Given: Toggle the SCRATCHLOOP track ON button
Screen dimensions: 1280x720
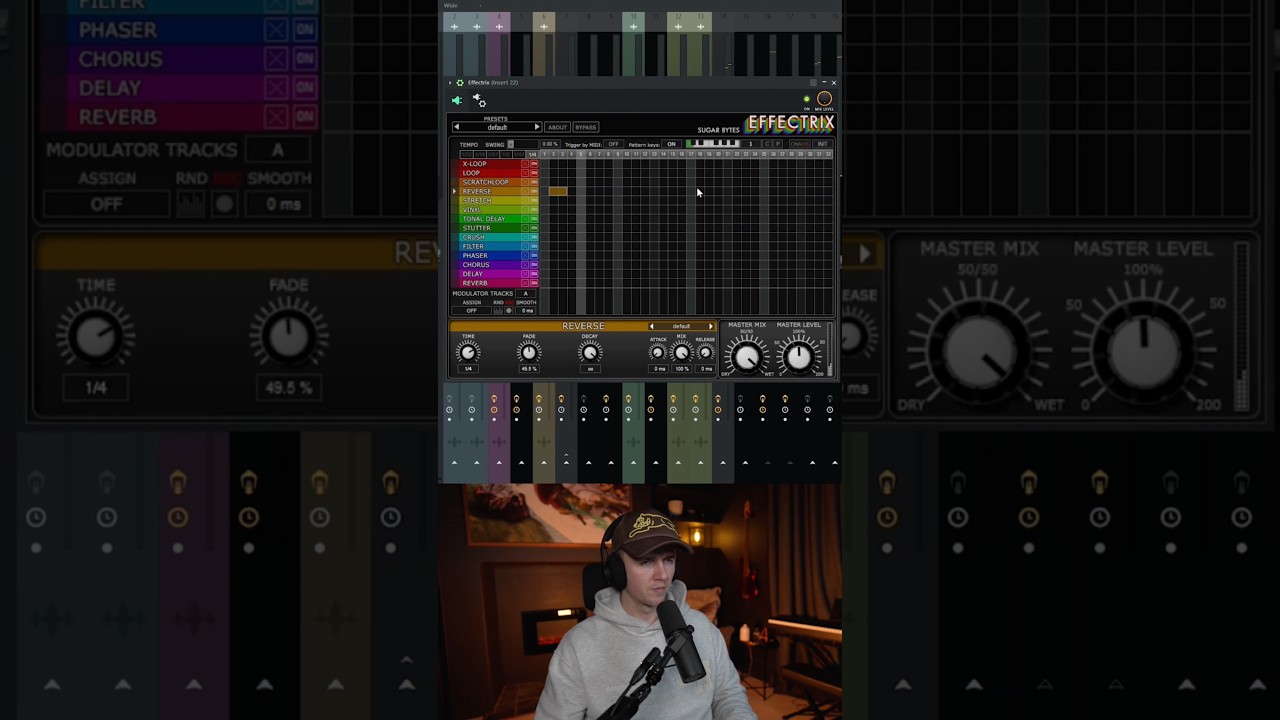Looking at the screenshot, I should [x=534, y=182].
